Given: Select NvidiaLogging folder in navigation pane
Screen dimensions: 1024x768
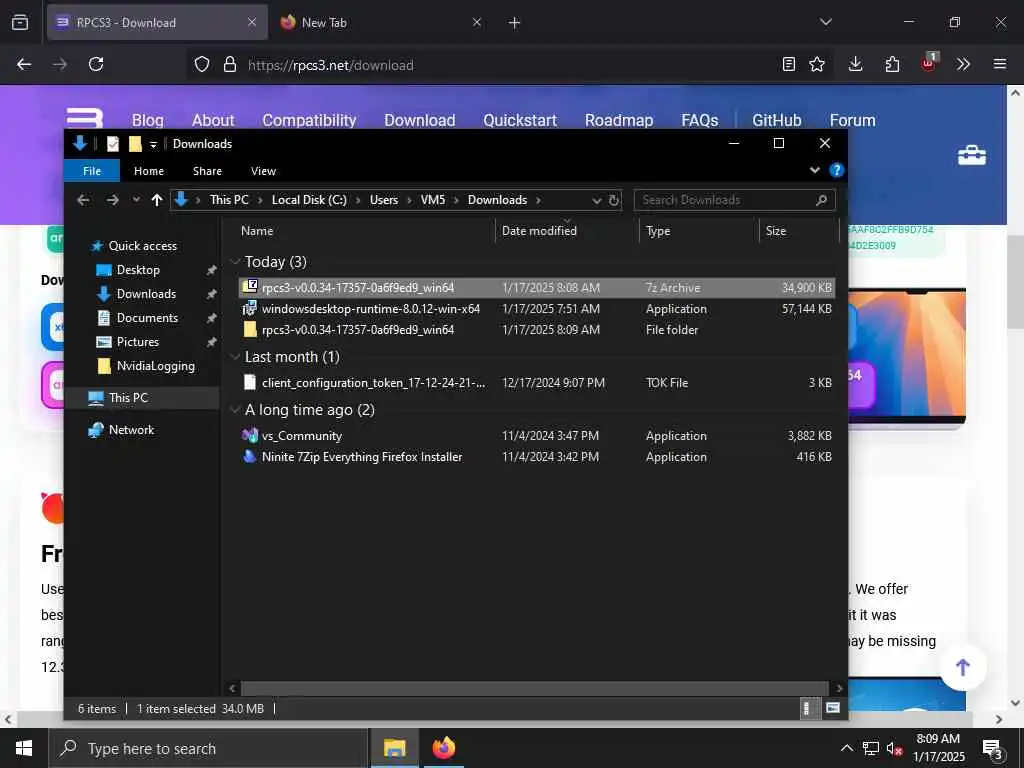Looking at the screenshot, I should (x=155, y=366).
